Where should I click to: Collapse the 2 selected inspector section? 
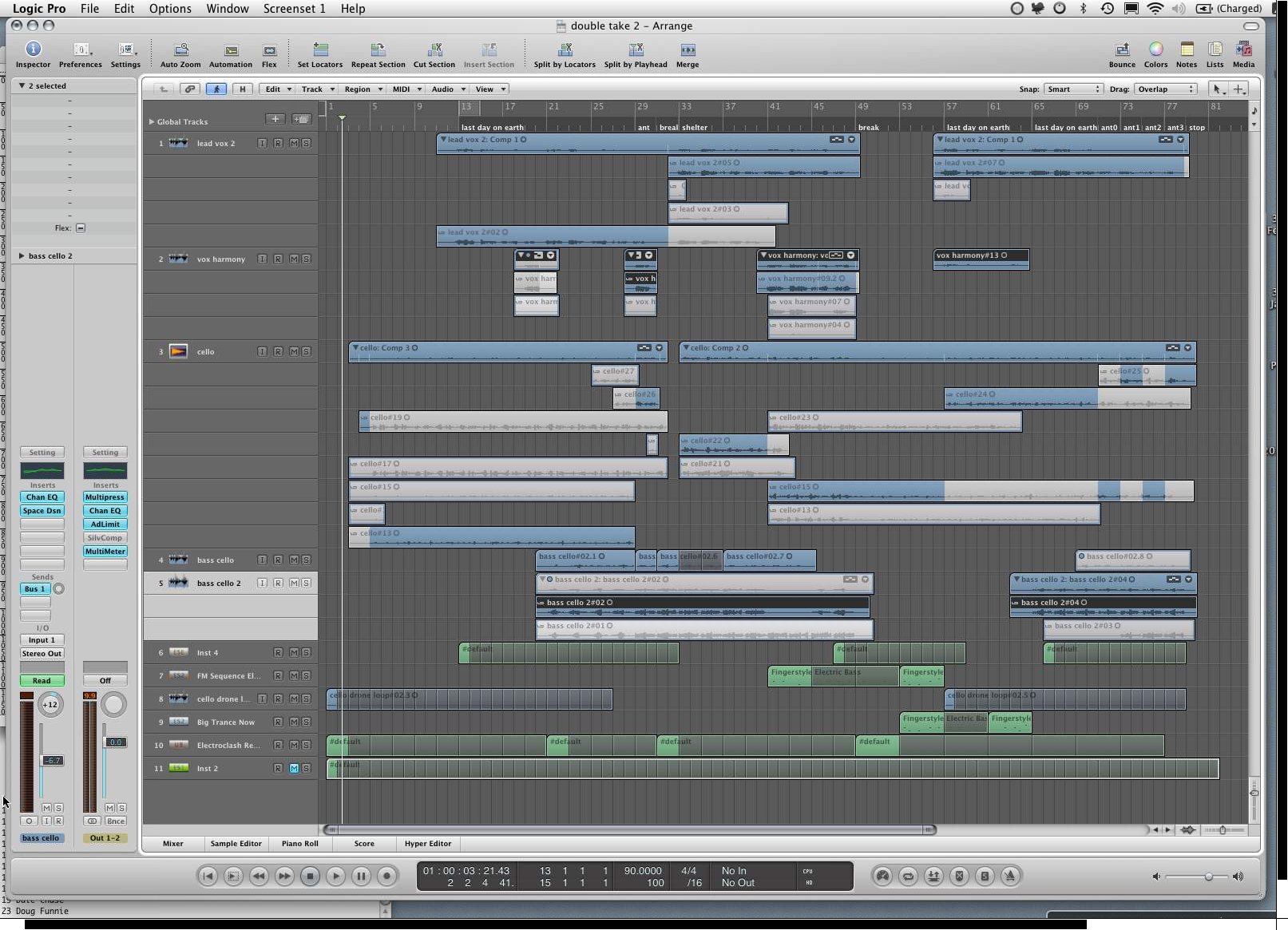click(x=22, y=85)
